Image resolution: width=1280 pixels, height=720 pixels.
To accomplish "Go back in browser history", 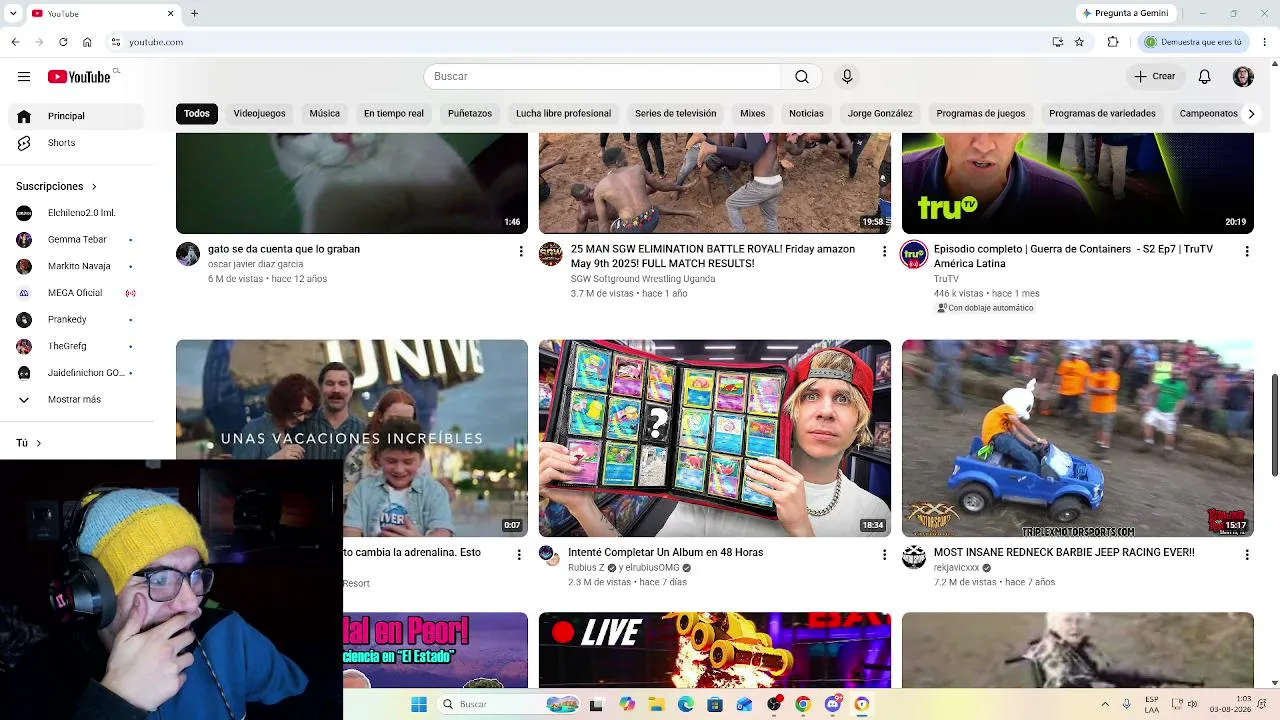I will coord(15,42).
